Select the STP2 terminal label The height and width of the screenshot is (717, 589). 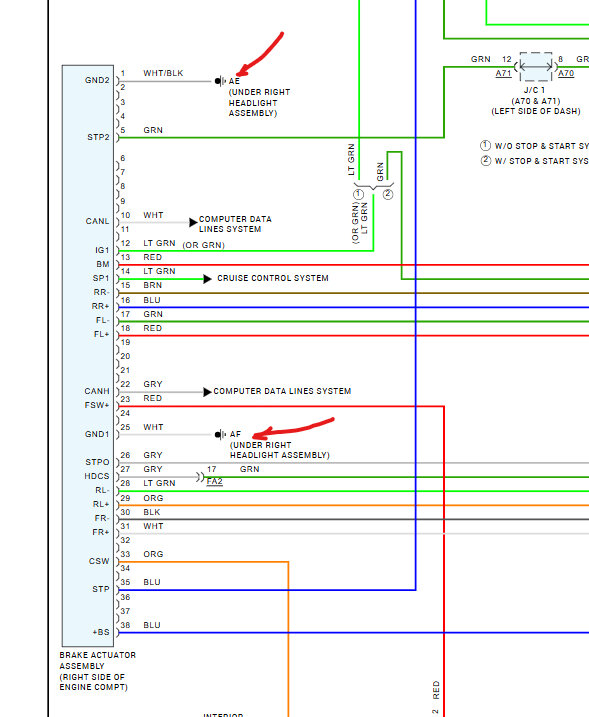(x=98, y=137)
